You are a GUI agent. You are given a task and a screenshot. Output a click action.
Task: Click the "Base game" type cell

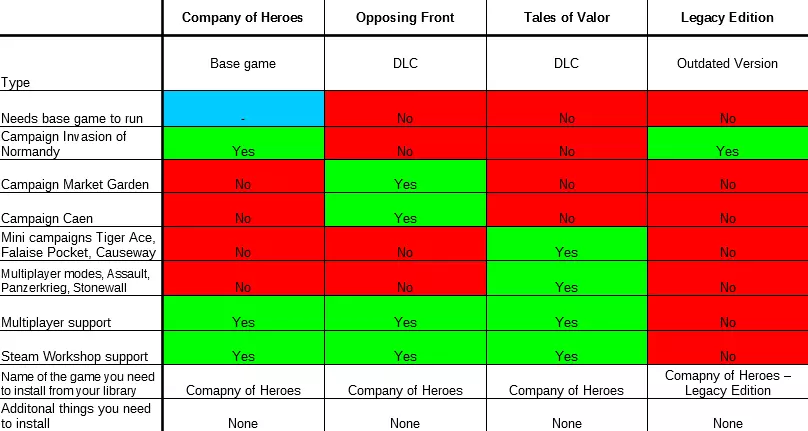click(x=243, y=63)
